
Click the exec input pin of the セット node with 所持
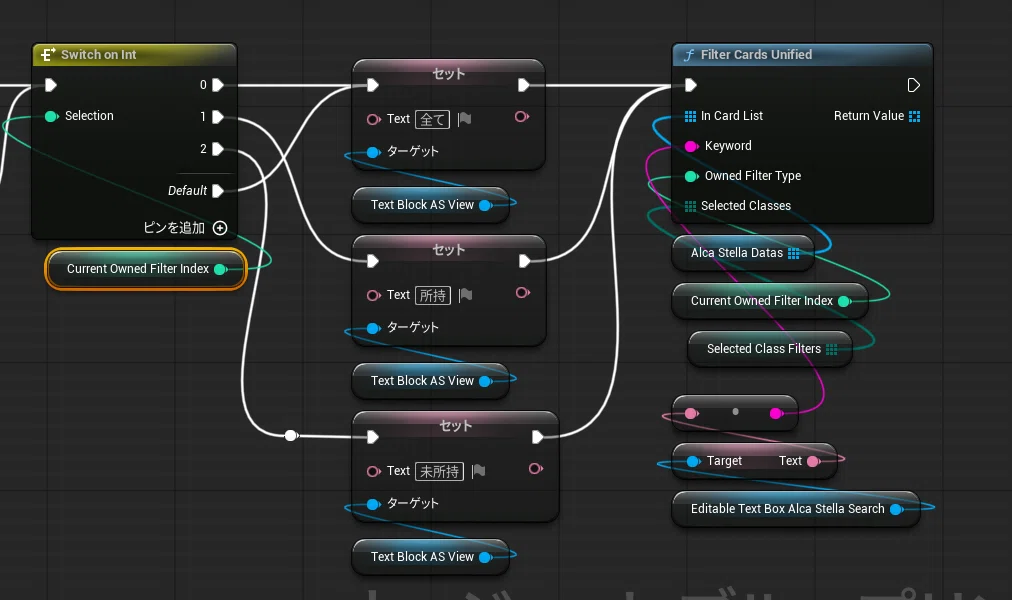(372, 261)
